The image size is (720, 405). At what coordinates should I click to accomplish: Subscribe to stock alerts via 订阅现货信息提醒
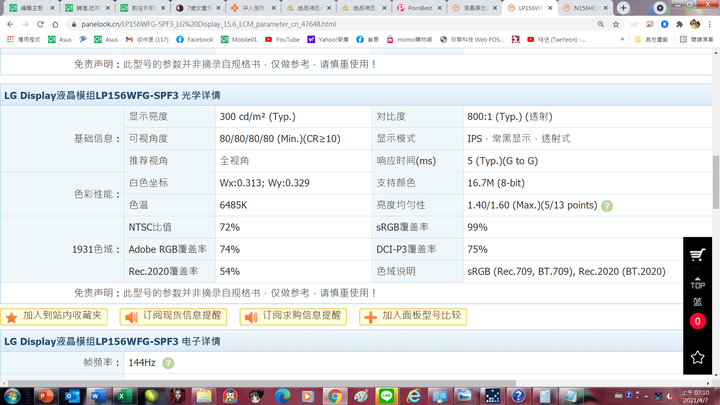click(x=174, y=316)
